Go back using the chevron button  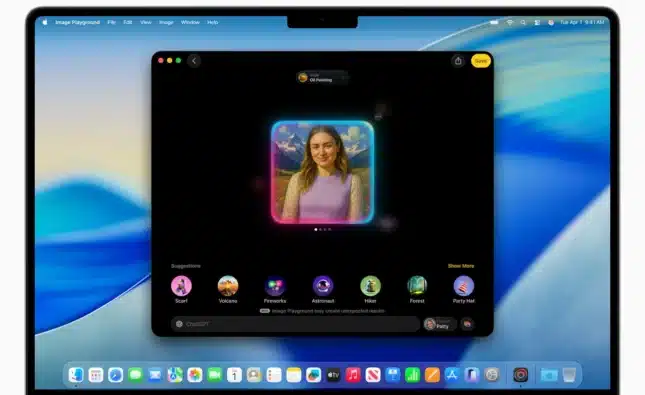[x=194, y=61]
